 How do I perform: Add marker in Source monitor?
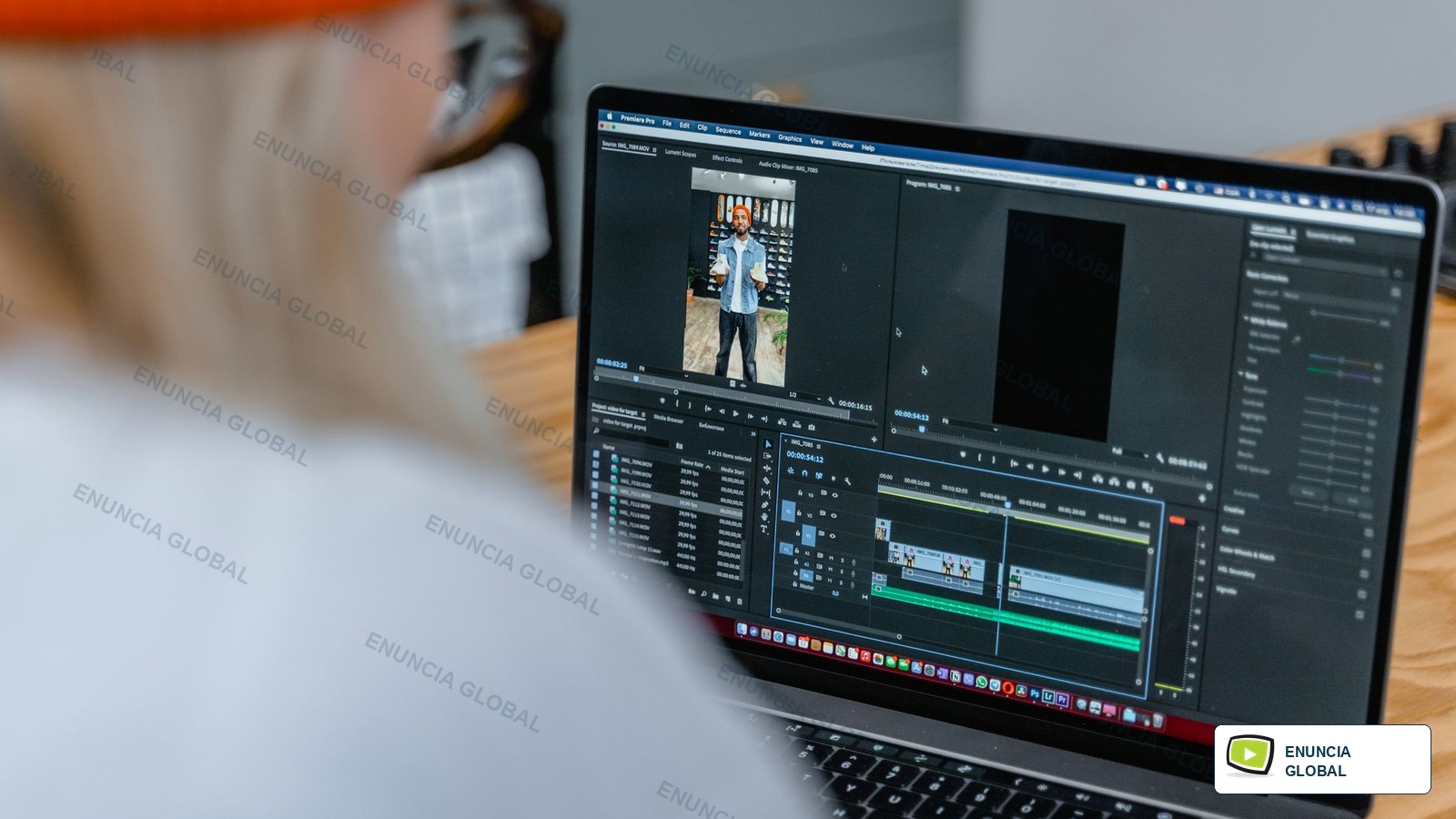pyautogui.click(x=662, y=400)
